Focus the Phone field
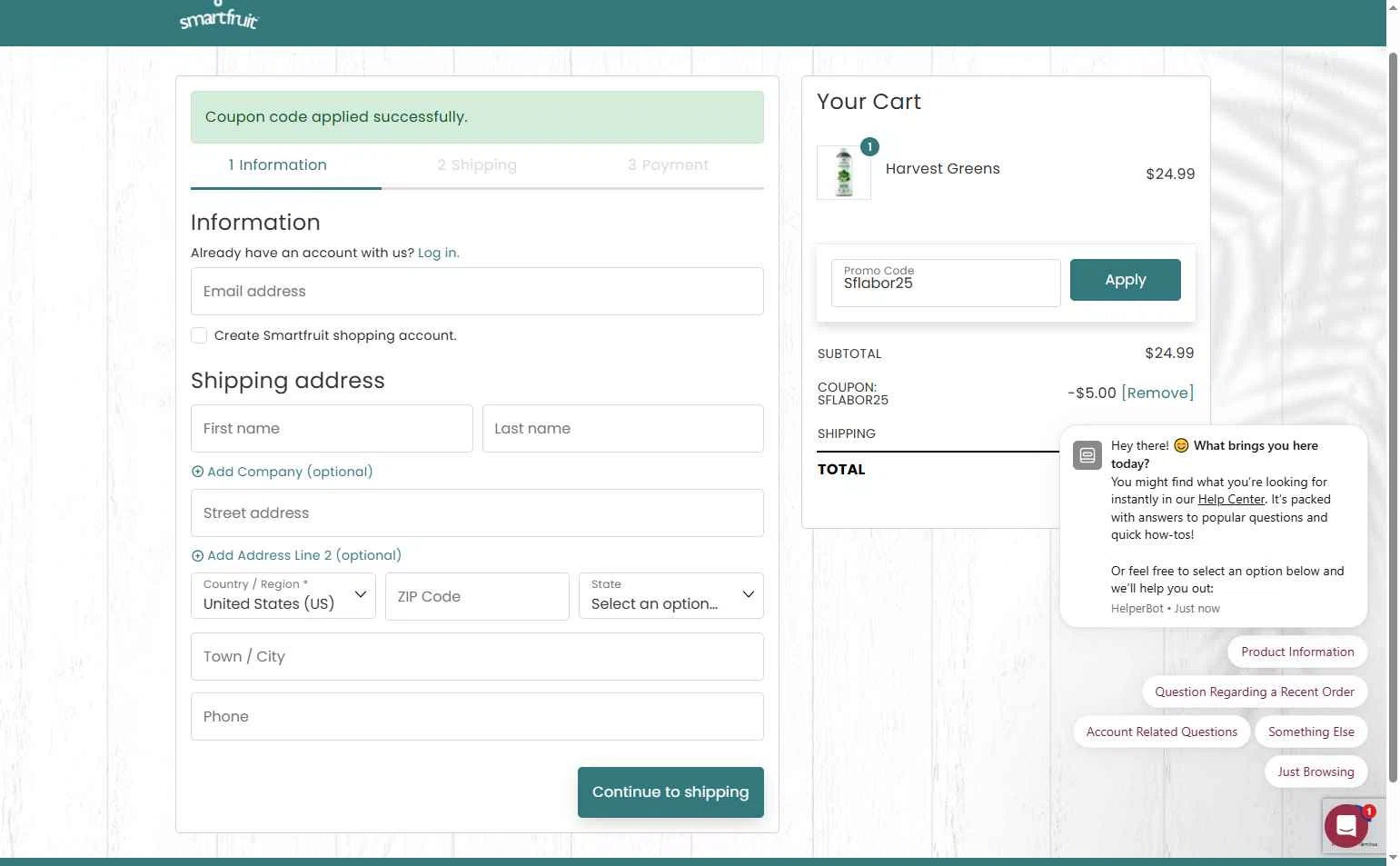This screenshot has width=1400, height=866. click(477, 717)
